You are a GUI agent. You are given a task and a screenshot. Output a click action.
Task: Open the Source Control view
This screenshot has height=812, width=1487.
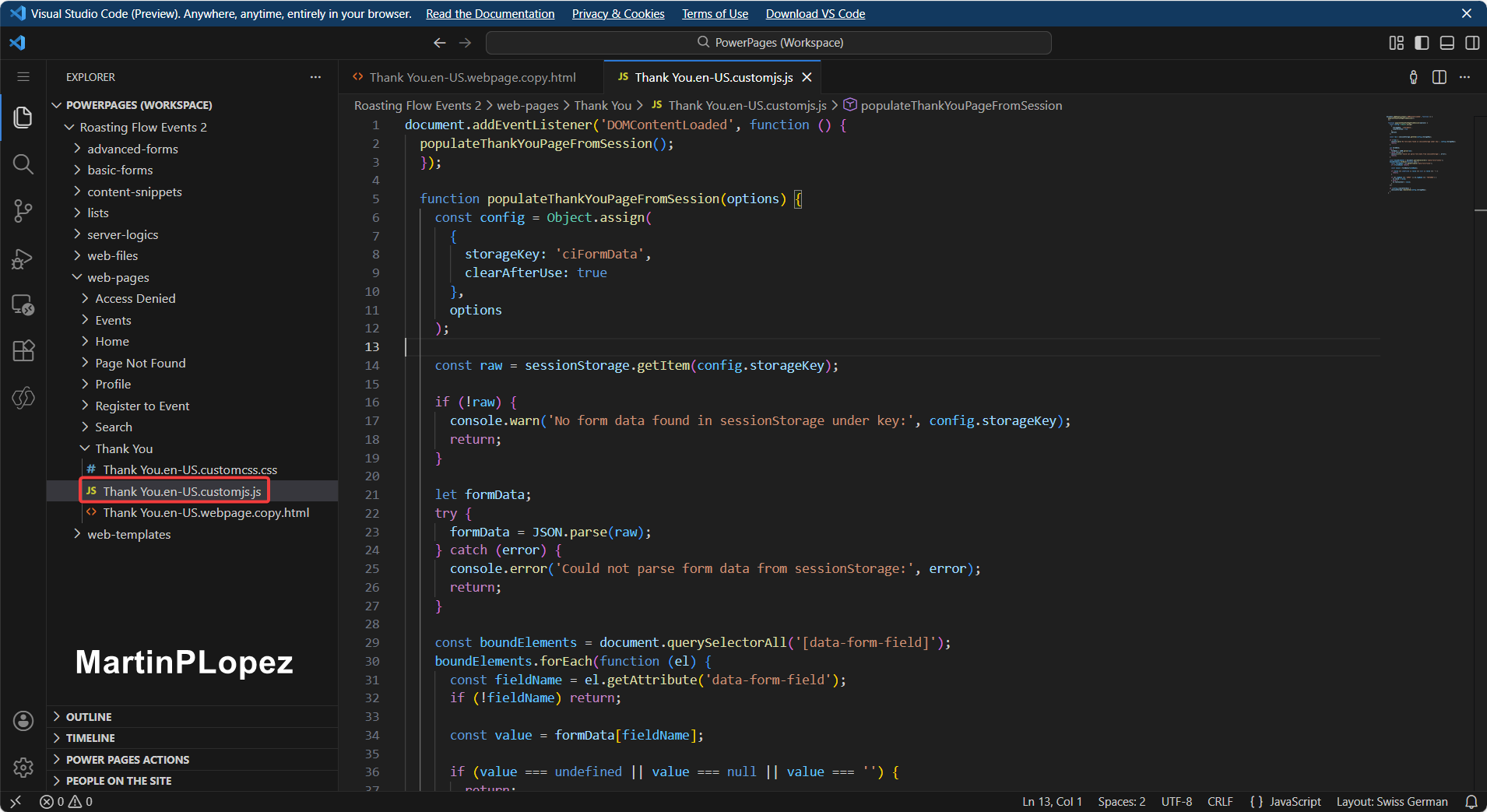click(23, 211)
